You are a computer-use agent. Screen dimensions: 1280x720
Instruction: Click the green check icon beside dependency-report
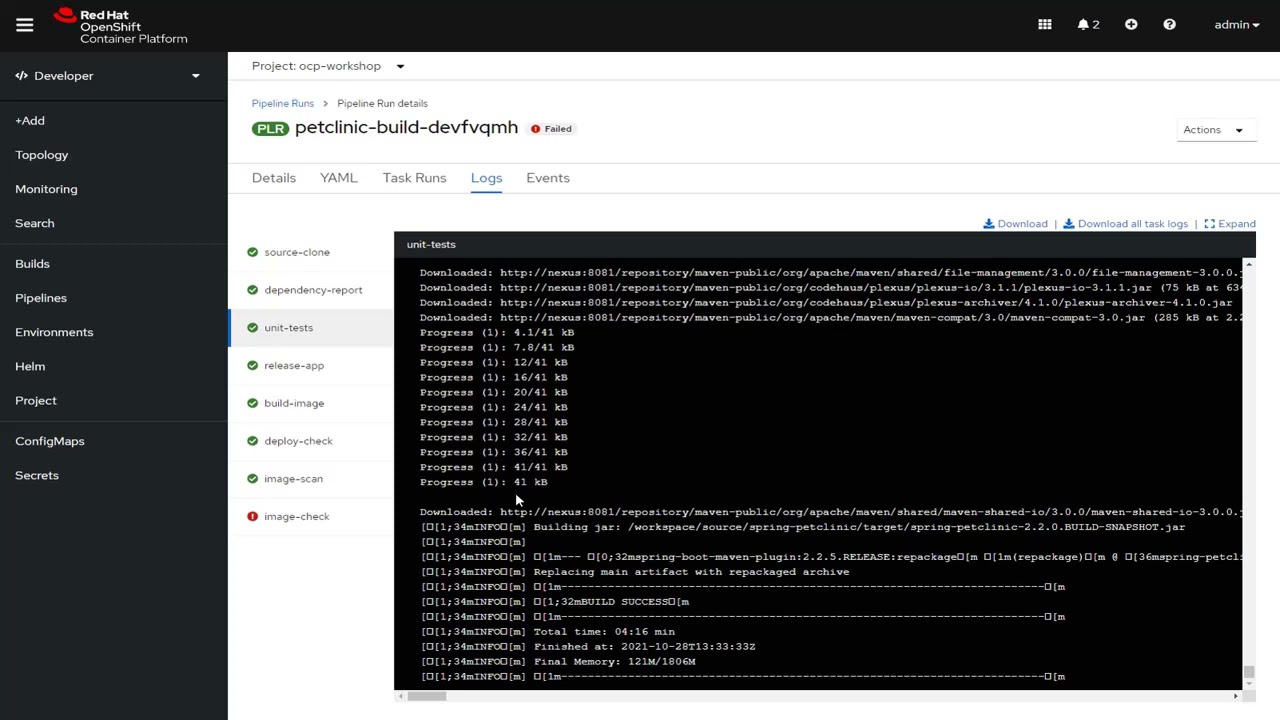pos(252,290)
